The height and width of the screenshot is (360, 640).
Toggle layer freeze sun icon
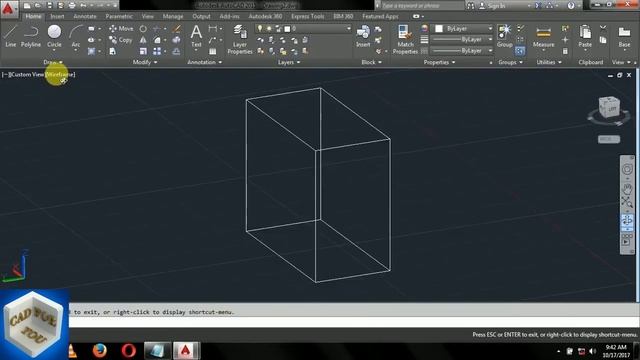coord(269,29)
